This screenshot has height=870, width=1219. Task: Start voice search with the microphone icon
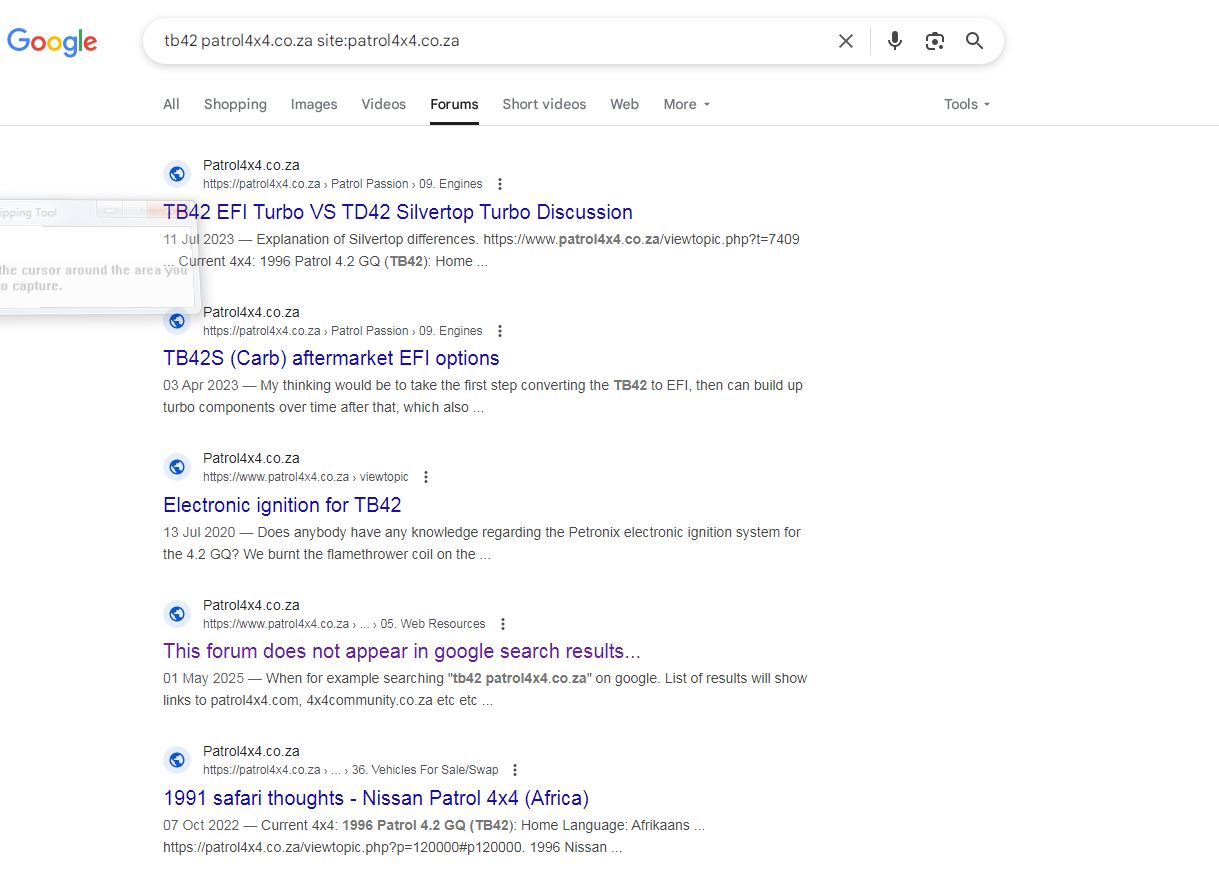[x=895, y=41]
